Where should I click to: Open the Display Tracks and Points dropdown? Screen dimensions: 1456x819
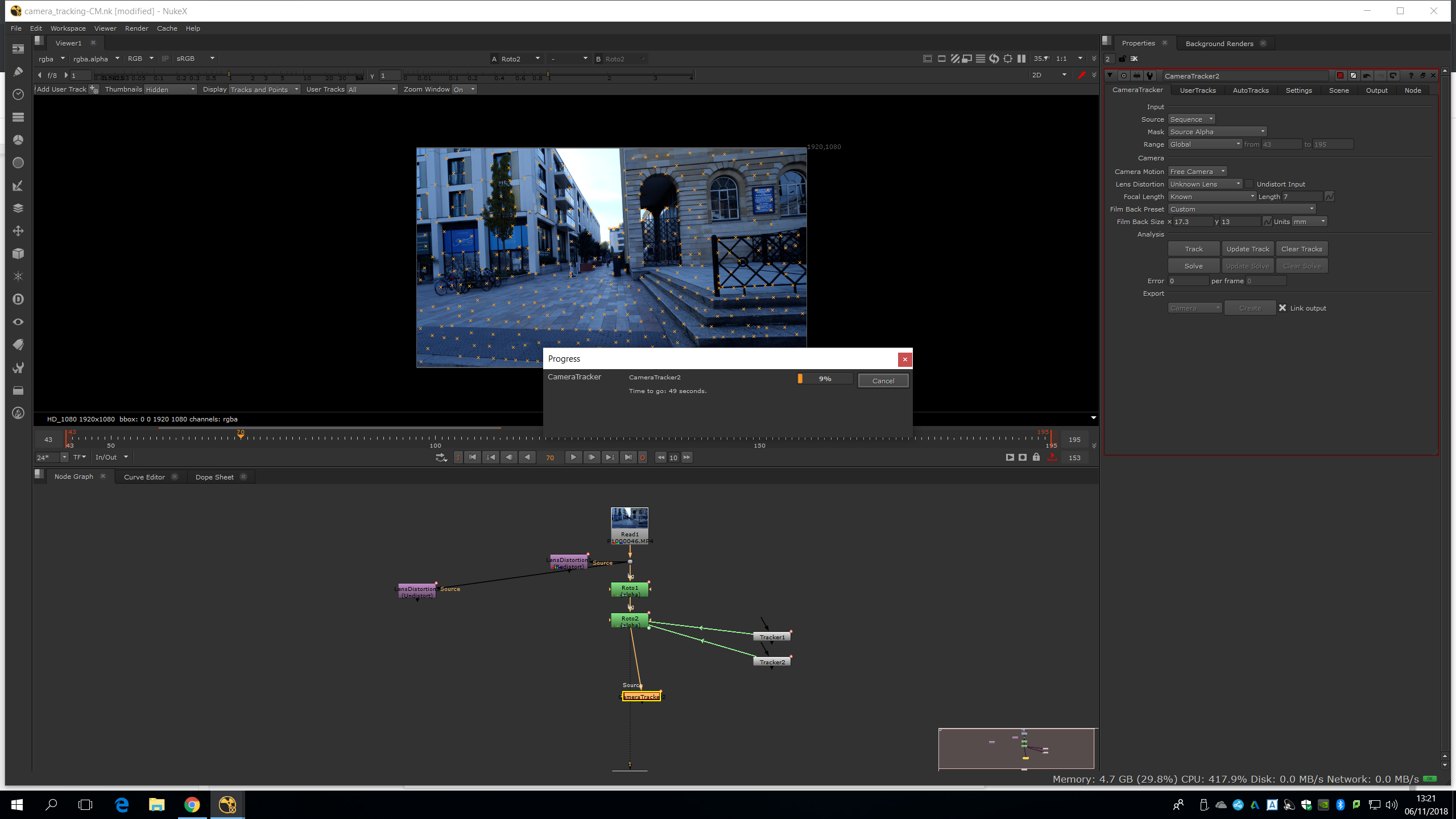[264, 90]
